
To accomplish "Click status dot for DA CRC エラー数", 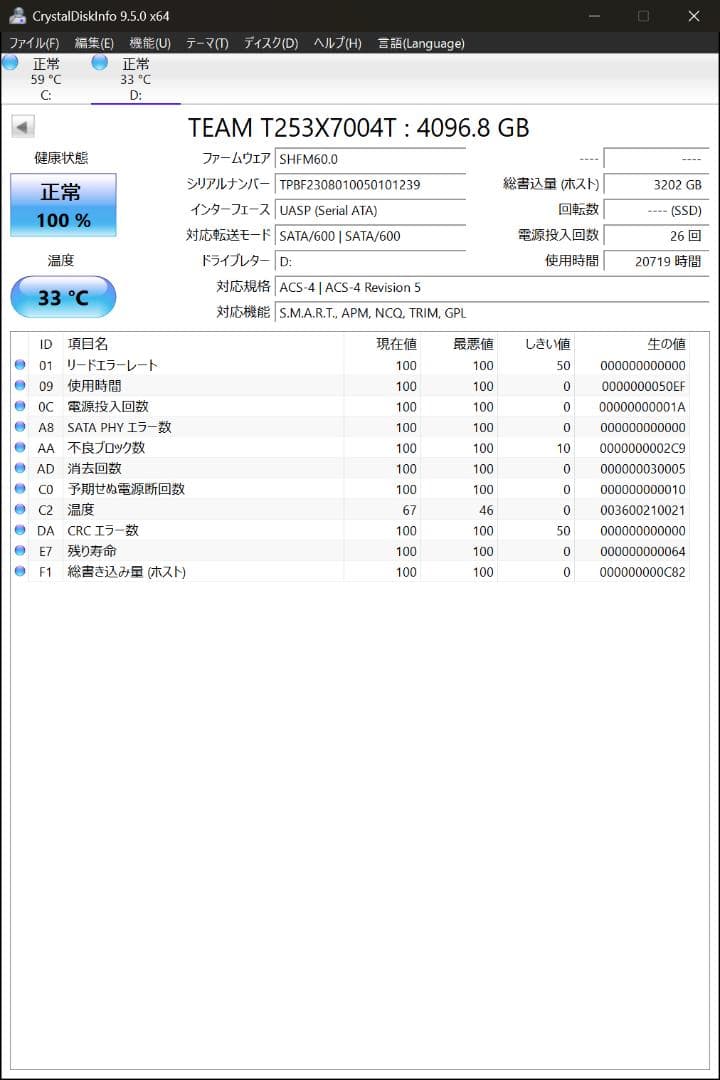I will (20, 530).
